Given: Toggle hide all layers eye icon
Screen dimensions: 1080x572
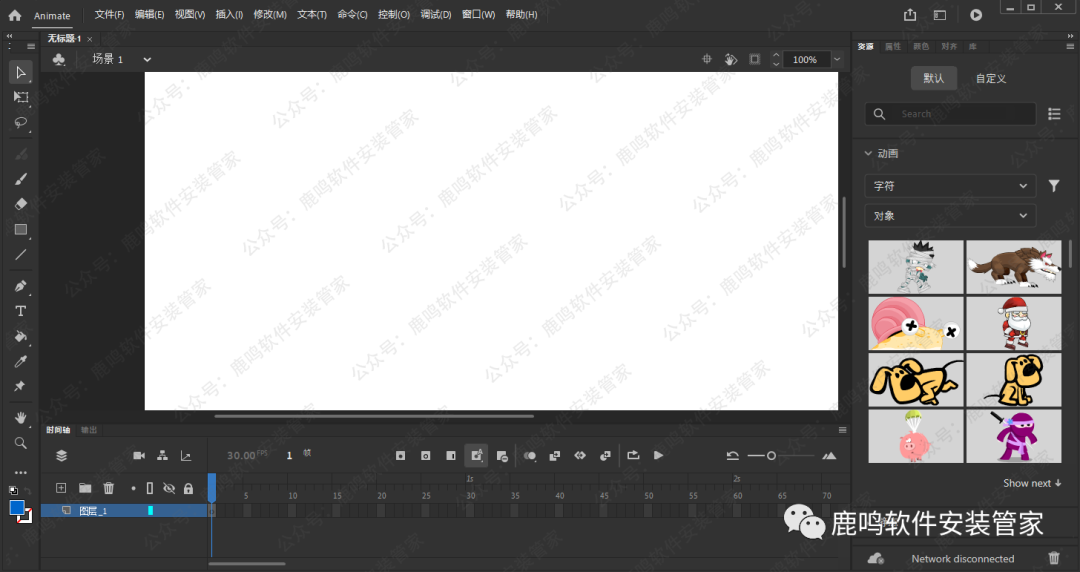Looking at the screenshot, I should (169, 488).
